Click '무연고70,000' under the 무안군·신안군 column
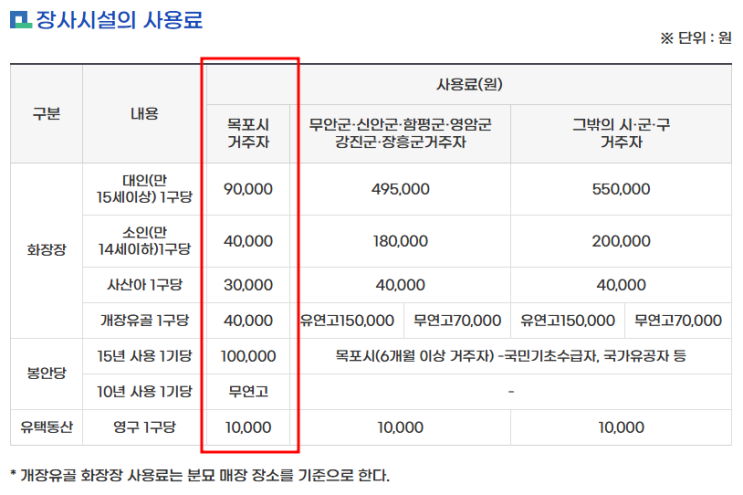Viewport: 743px width, 495px height. click(x=457, y=321)
